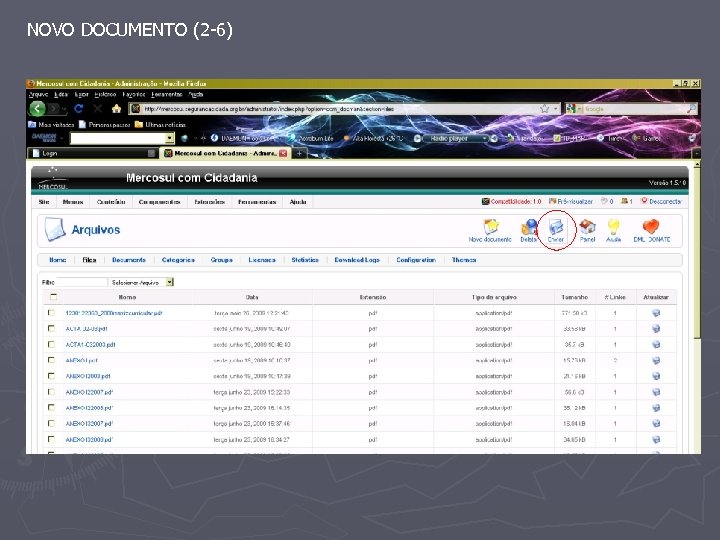Click the Firefox home icon
Viewport: 720px width, 540px height.
pos(117,109)
